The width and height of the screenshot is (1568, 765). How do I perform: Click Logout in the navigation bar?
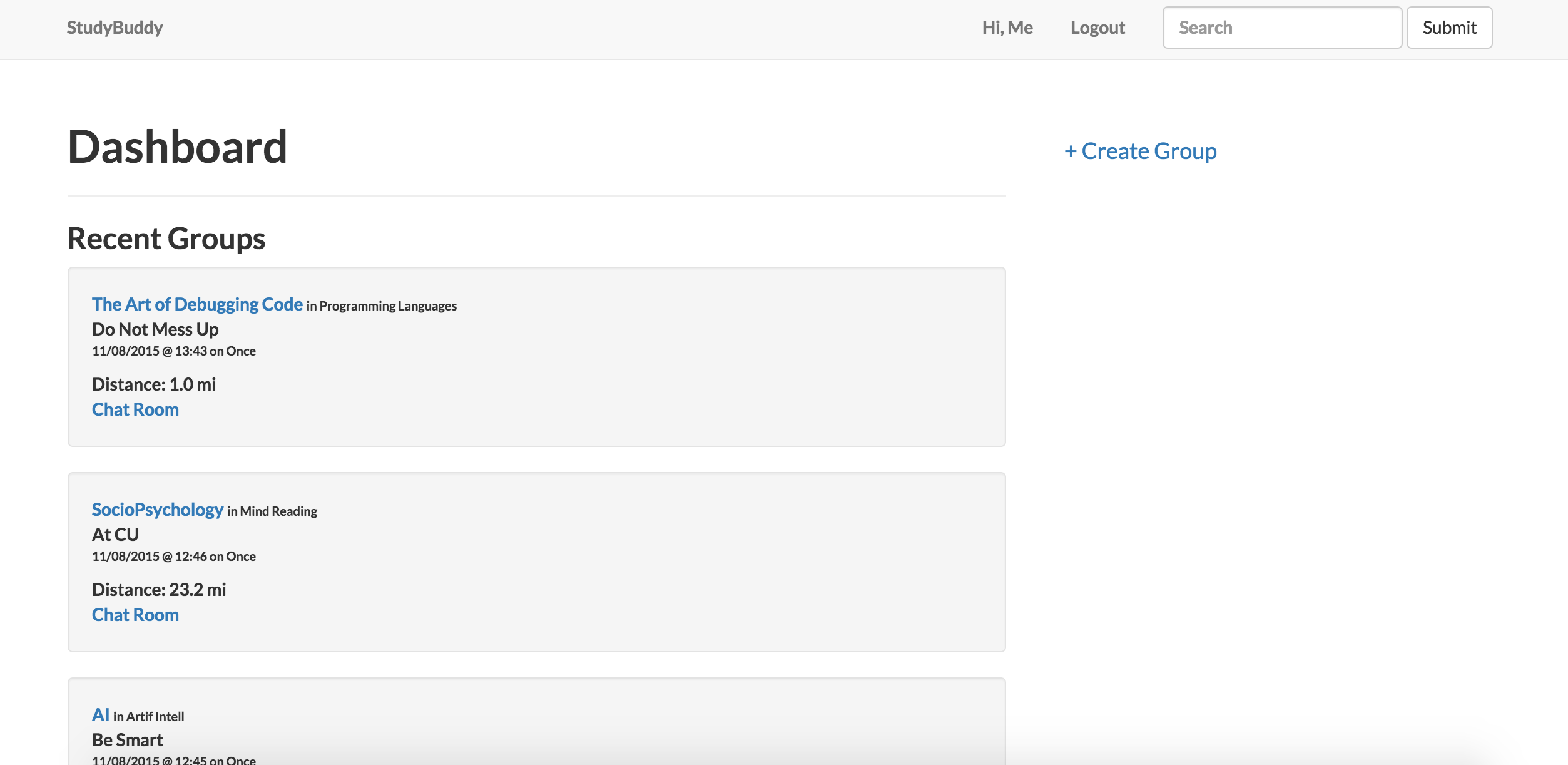[x=1097, y=28]
